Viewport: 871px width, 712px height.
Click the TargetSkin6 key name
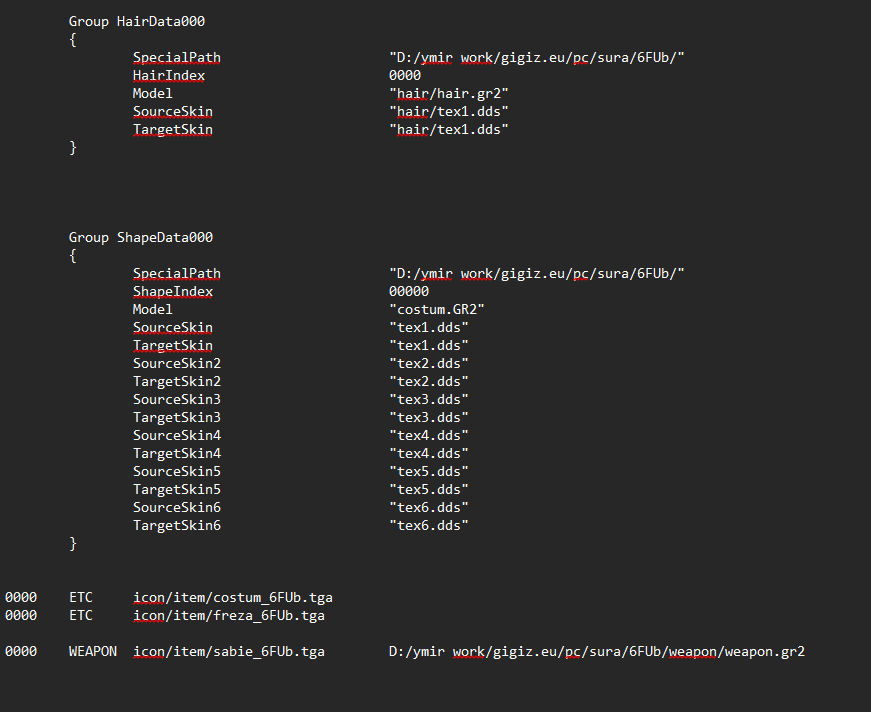click(177, 525)
